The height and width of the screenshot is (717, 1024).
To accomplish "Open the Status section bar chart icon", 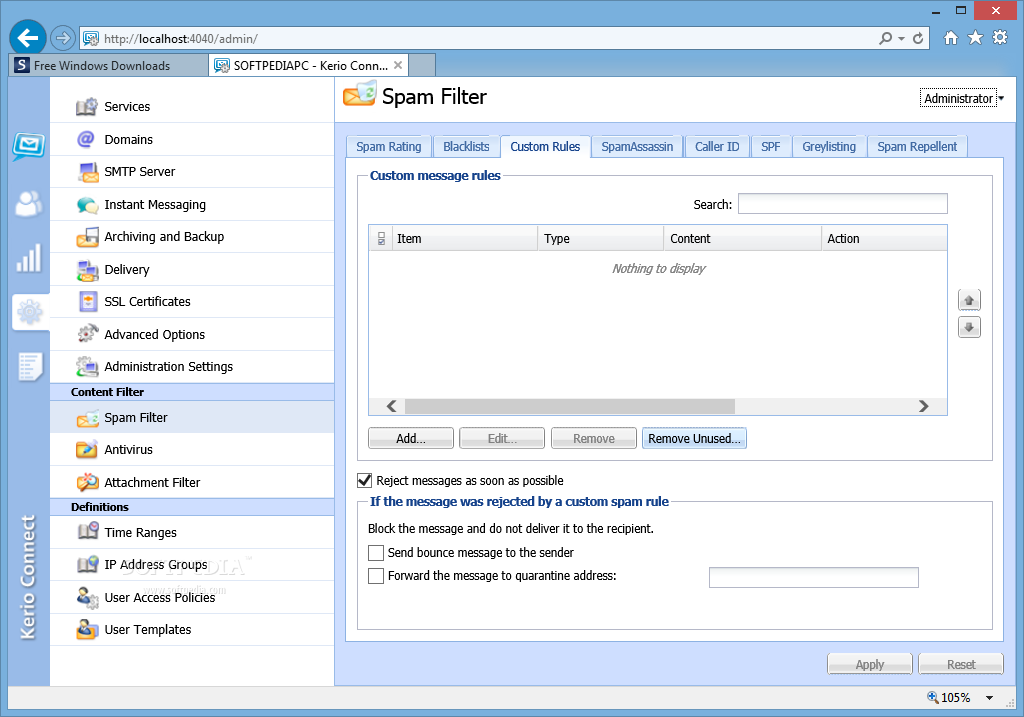I will tap(29, 258).
